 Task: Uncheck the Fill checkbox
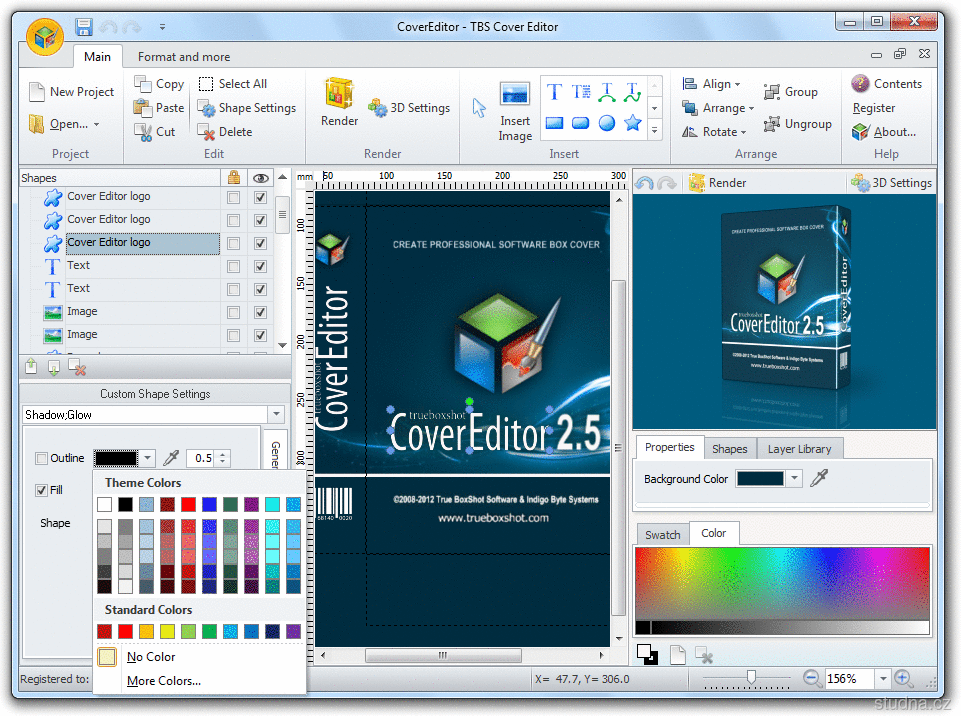tap(41, 490)
